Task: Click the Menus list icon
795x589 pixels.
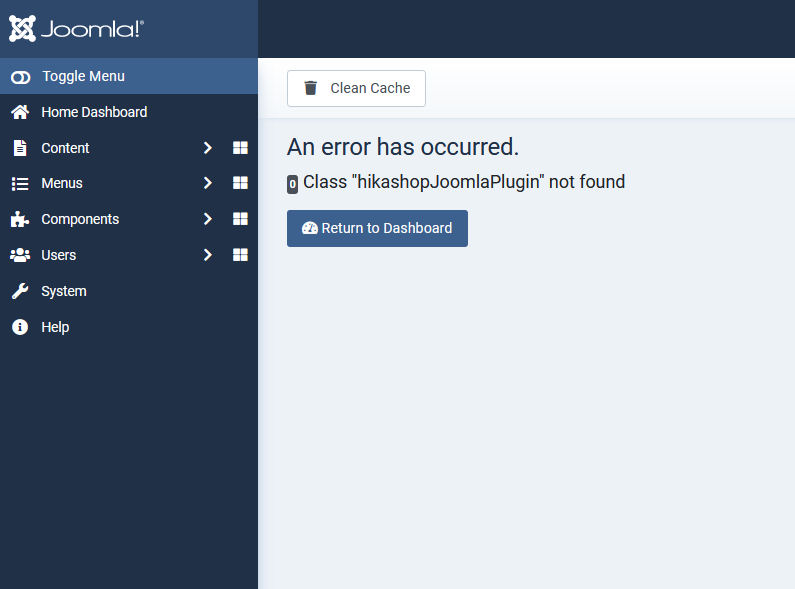Action: coord(20,183)
